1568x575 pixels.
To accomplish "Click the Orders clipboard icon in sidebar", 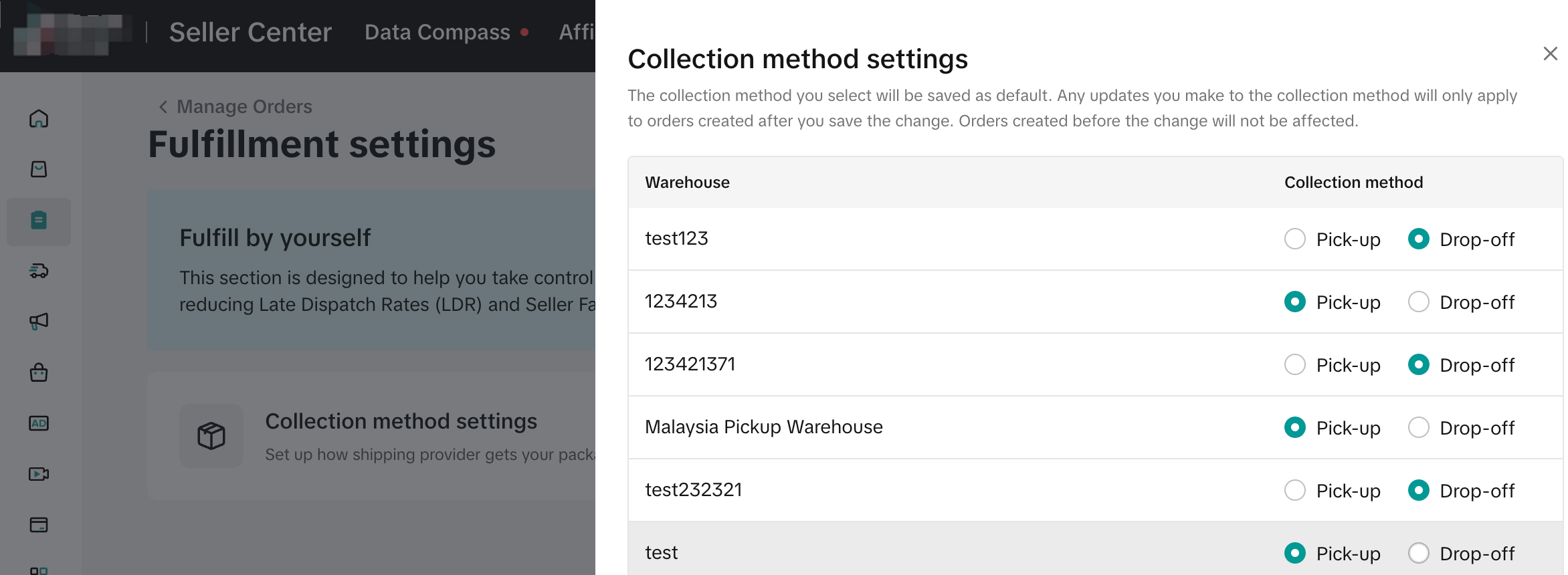I will point(39,221).
